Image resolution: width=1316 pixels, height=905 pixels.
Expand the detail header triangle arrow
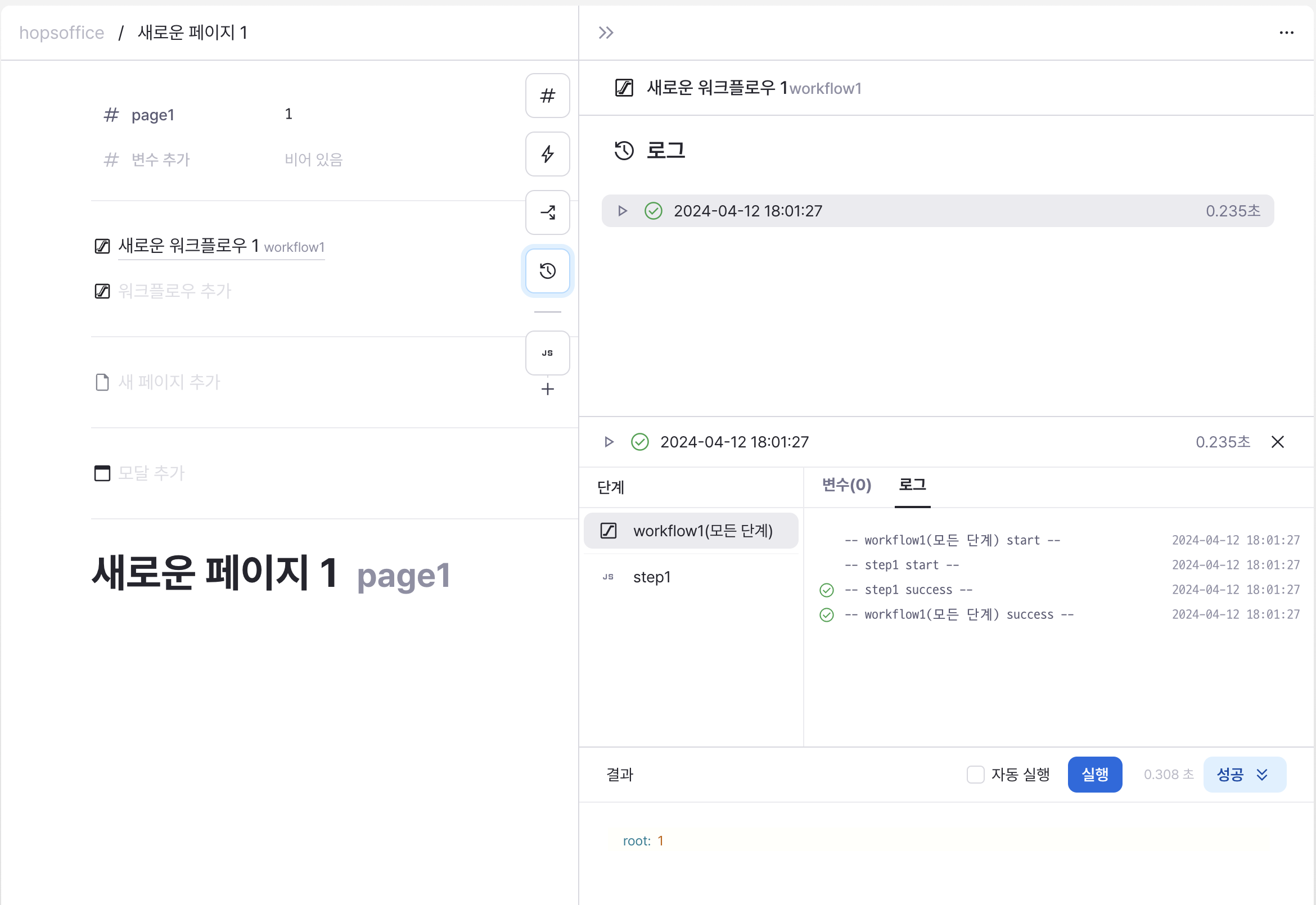pos(609,442)
